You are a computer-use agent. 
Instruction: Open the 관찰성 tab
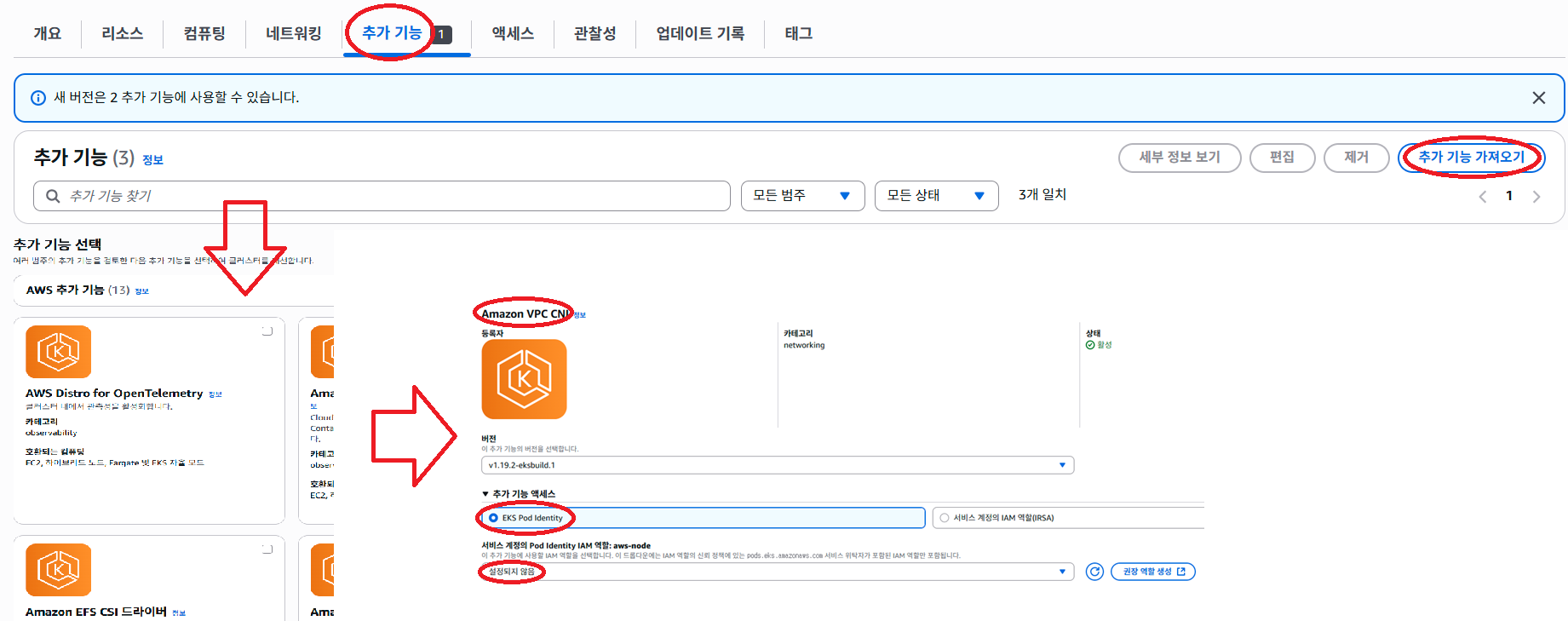coord(594,33)
